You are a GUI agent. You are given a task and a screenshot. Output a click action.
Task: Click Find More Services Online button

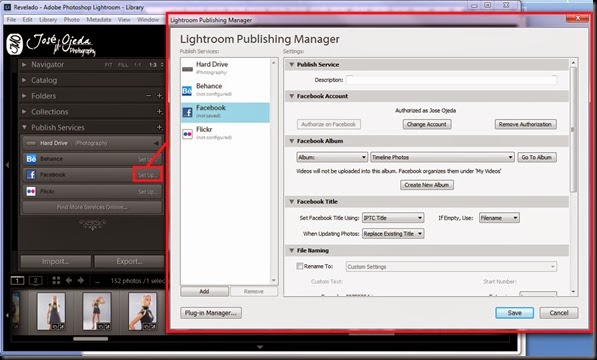(92, 207)
